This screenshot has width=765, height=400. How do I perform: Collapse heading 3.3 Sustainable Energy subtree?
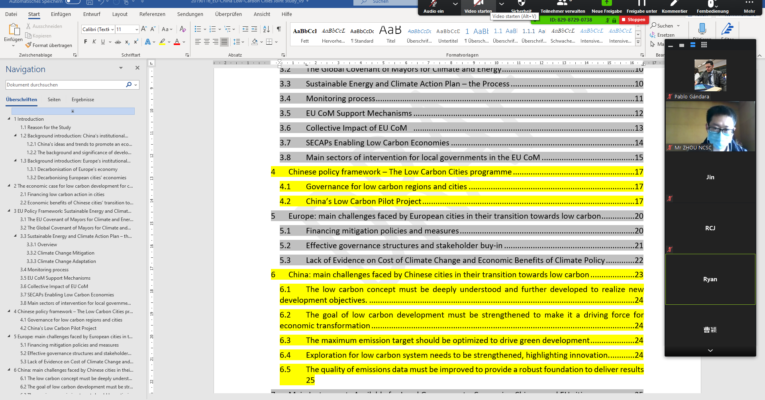pyautogui.click(x=15, y=236)
